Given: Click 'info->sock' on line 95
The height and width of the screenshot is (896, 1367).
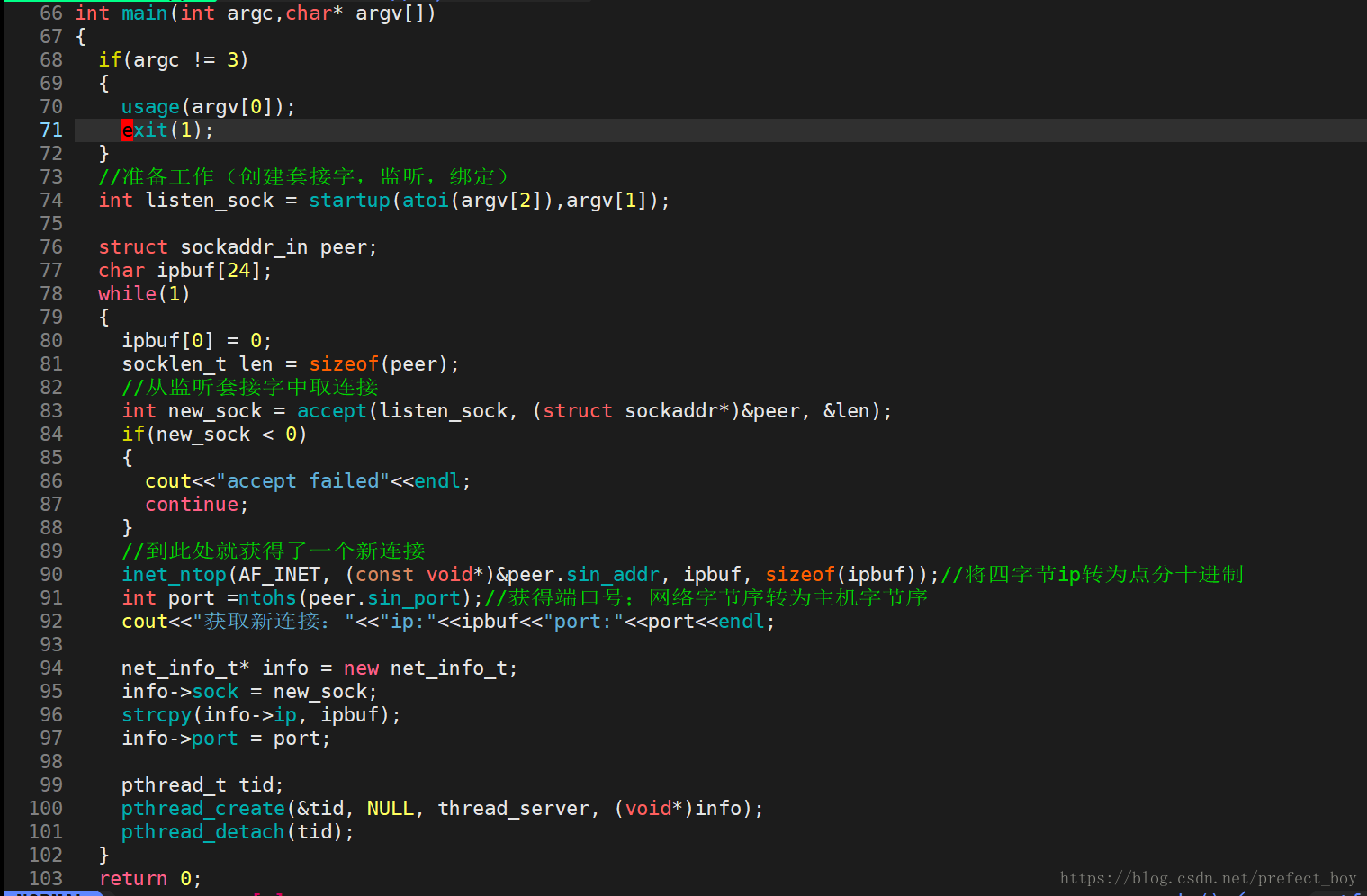Looking at the screenshot, I should click(180, 692).
